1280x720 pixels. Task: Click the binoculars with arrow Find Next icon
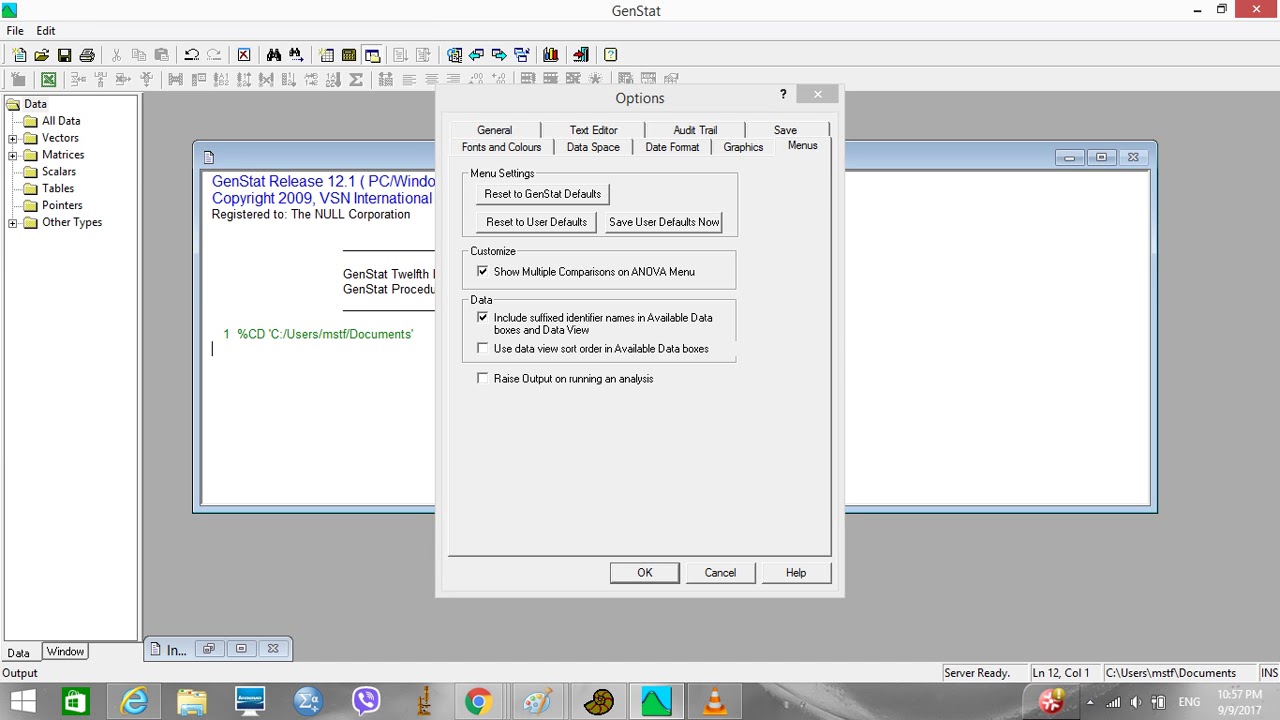296,55
